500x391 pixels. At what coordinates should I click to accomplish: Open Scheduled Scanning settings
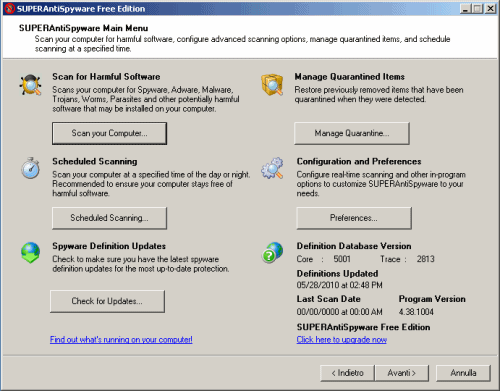click(x=109, y=218)
